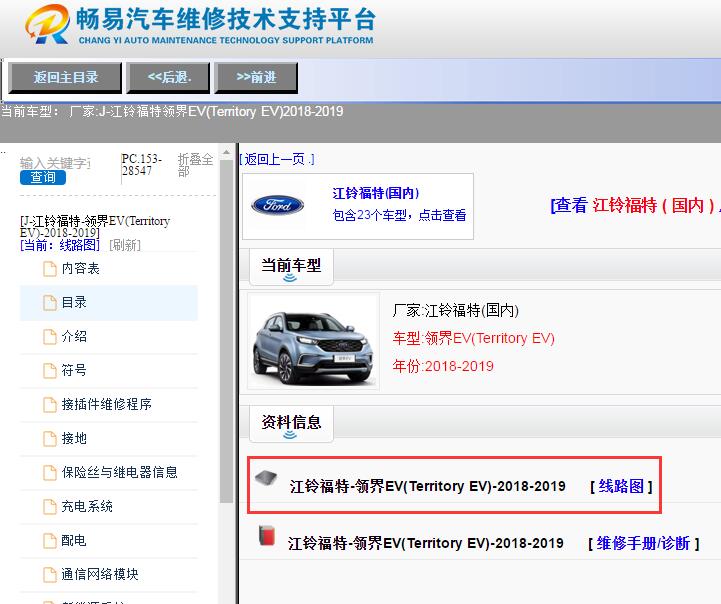Click the page icon beside 充电系统
The image size is (721, 604).
point(50,507)
